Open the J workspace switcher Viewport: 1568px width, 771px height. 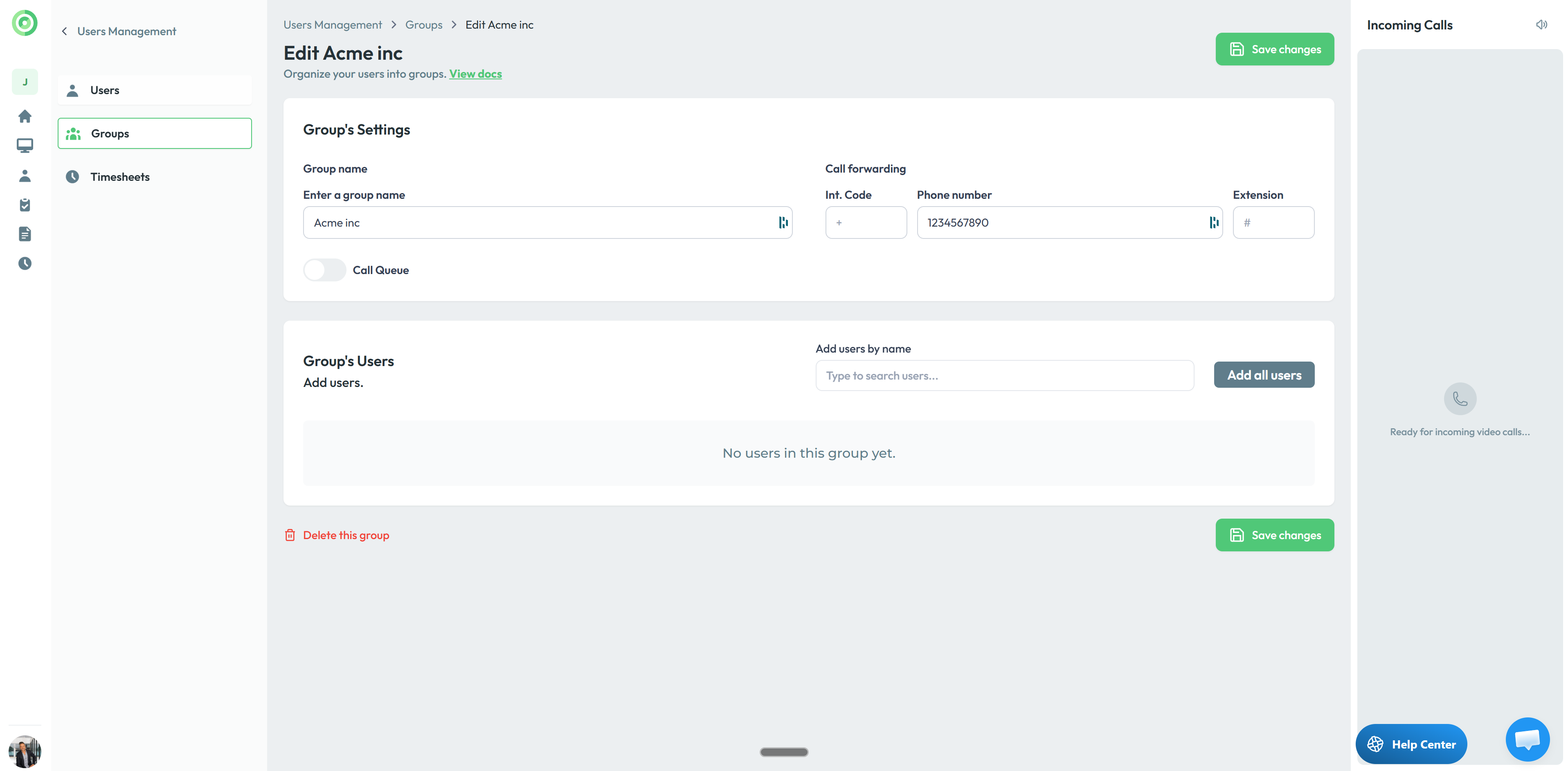[x=25, y=82]
